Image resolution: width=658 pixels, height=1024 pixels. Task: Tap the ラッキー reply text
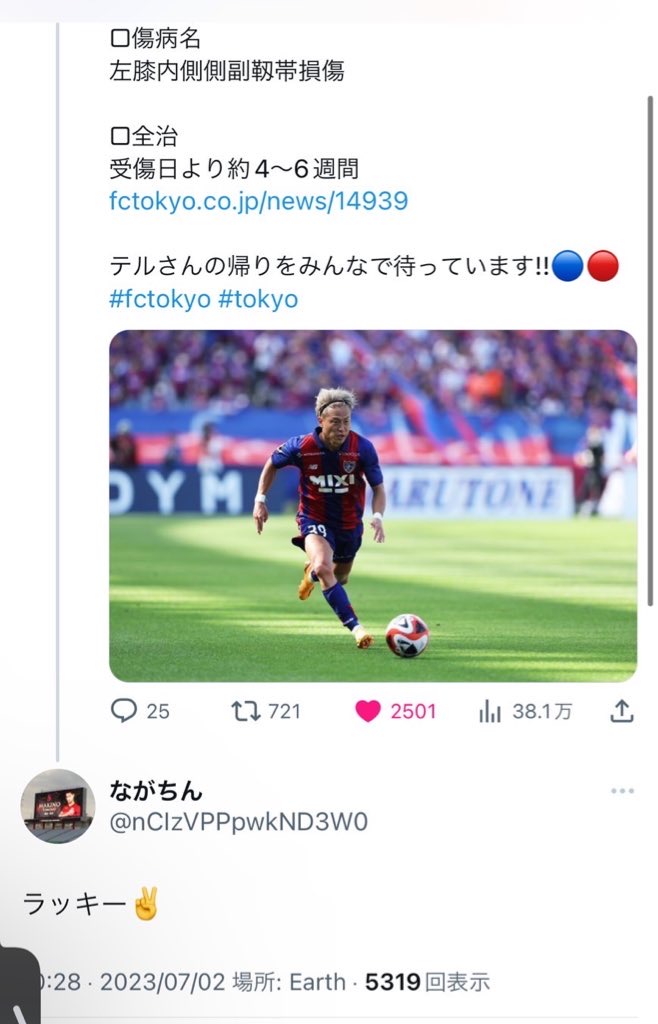(75, 904)
